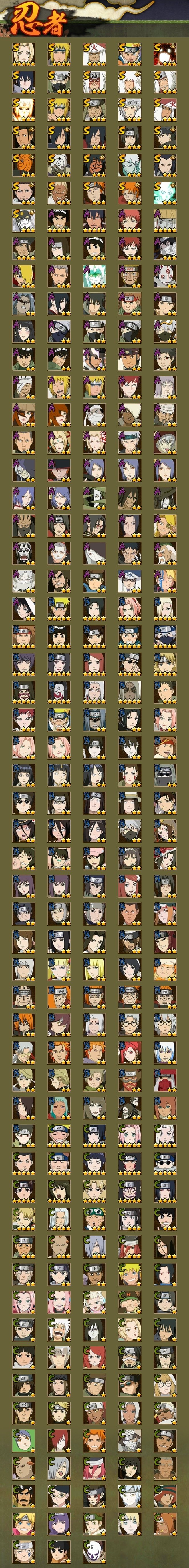This screenshot has height=1568, width=189.
Task: Choose the gray shark-form Kisame portrait
Action: click(x=94, y=551)
